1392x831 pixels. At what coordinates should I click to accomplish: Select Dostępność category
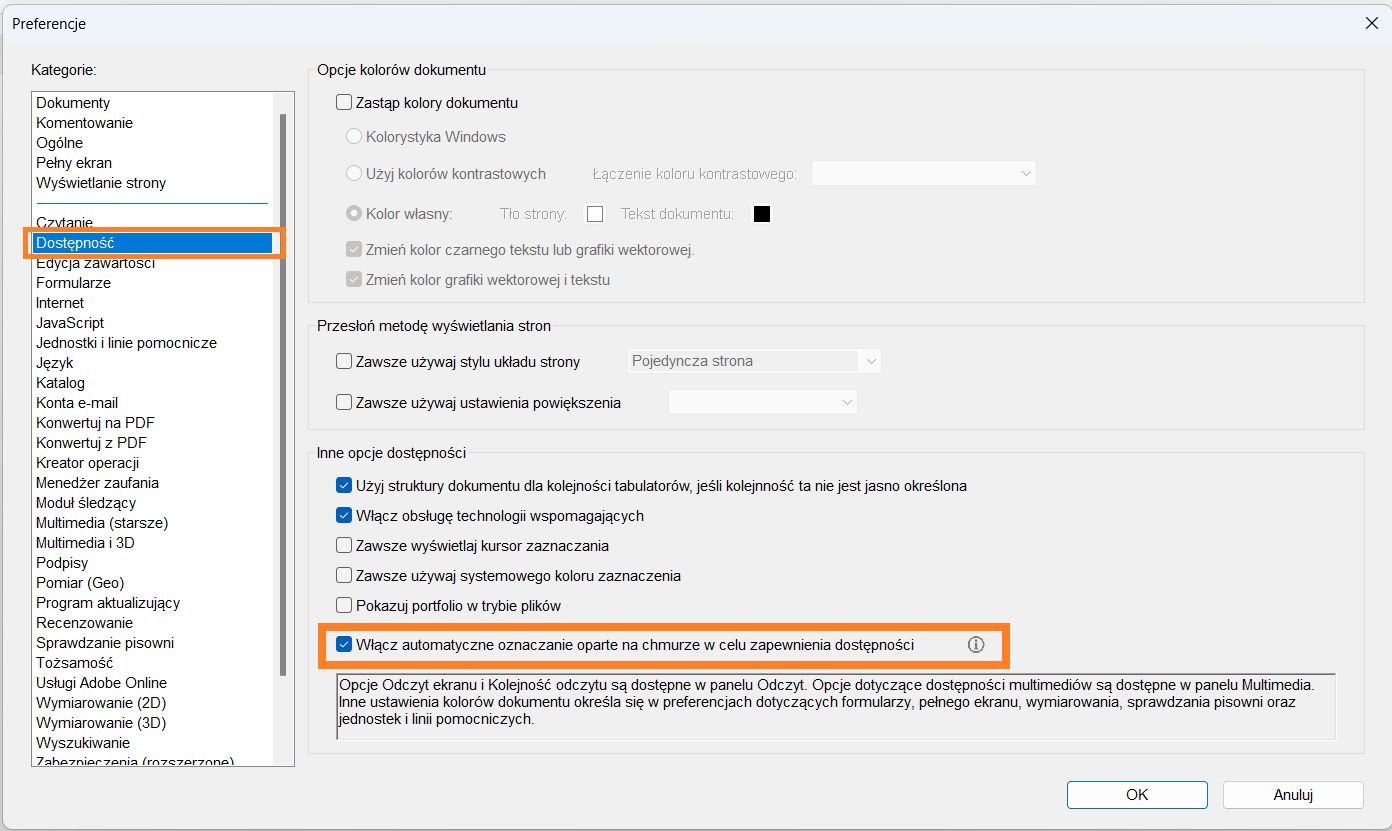152,243
